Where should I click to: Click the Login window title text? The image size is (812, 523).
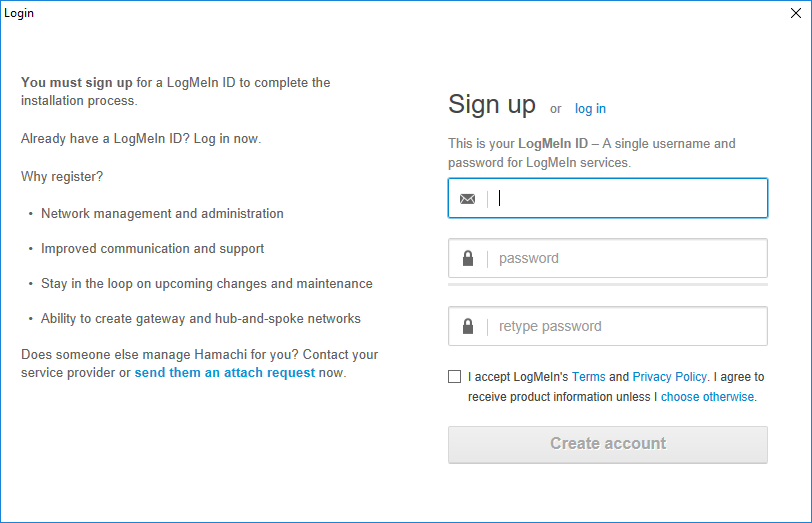coord(19,13)
